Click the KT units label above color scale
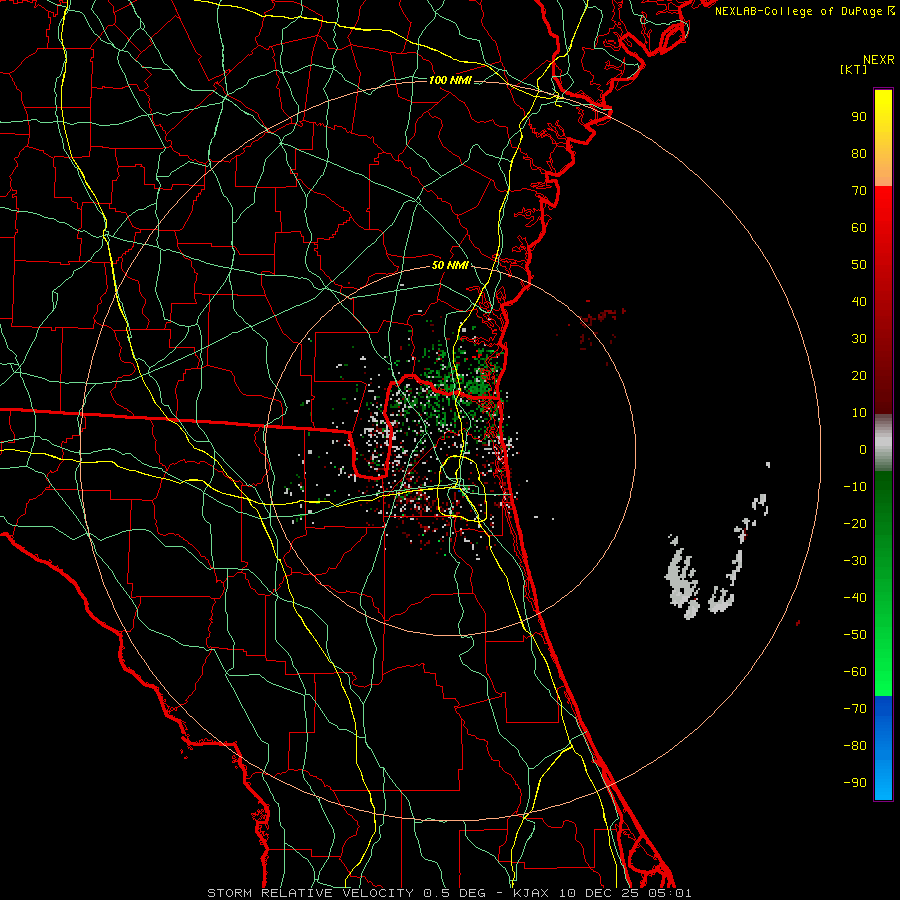 point(854,69)
